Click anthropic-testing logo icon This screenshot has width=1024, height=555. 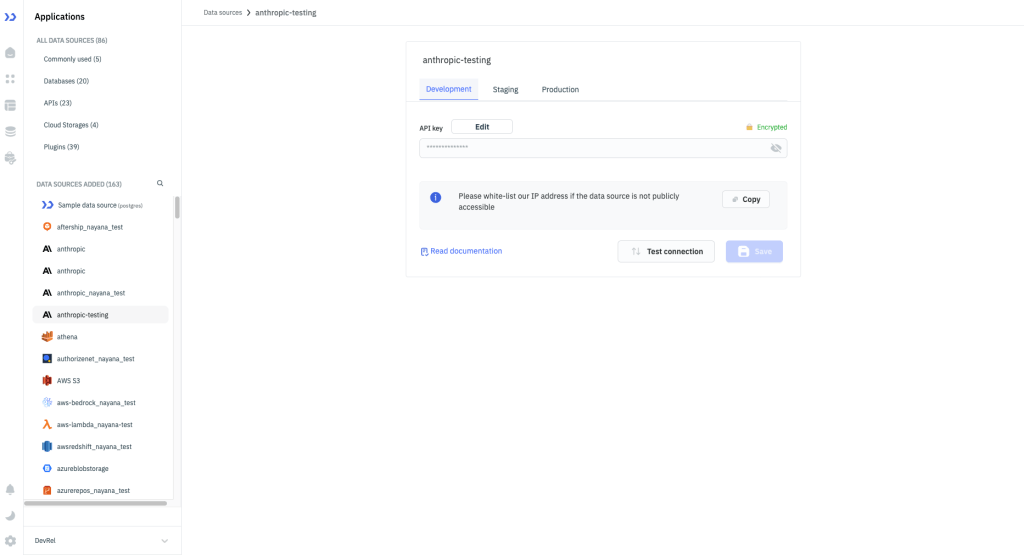(47, 315)
